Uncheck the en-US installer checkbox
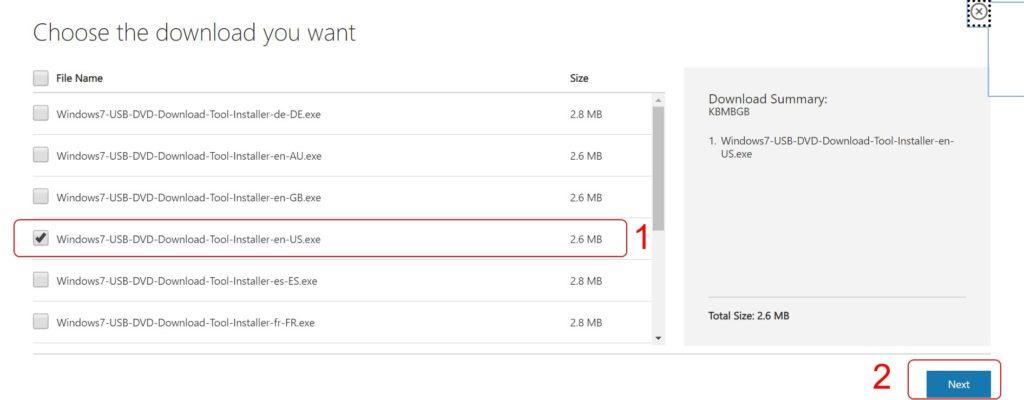 pyautogui.click(x=40, y=239)
